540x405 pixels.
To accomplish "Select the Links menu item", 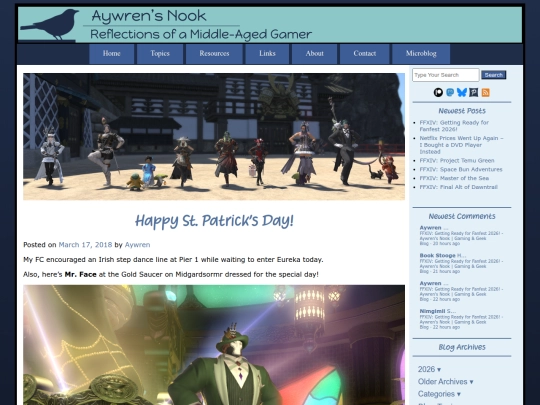I will coord(267,54).
